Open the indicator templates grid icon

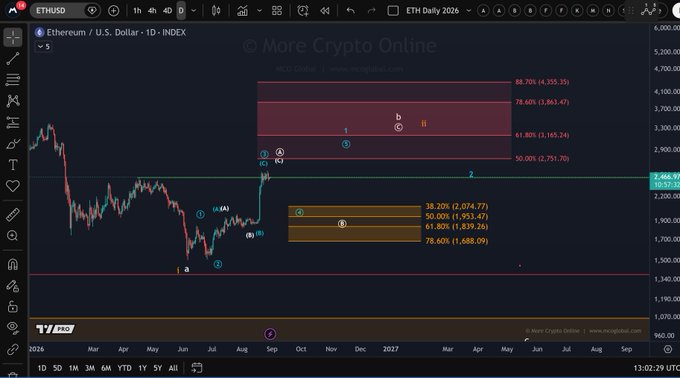click(277, 10)
